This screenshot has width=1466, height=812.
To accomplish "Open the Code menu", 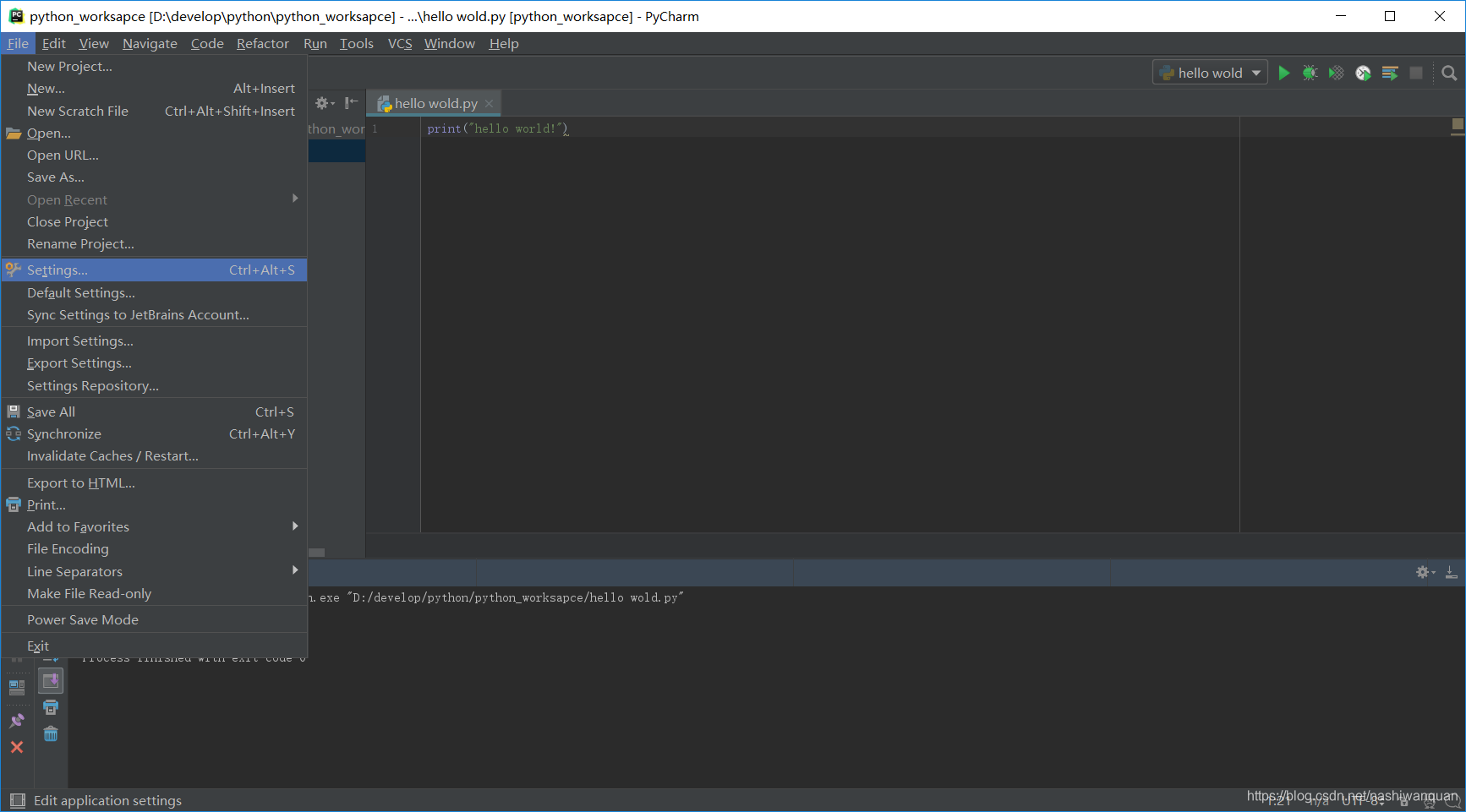I will 207,43.
